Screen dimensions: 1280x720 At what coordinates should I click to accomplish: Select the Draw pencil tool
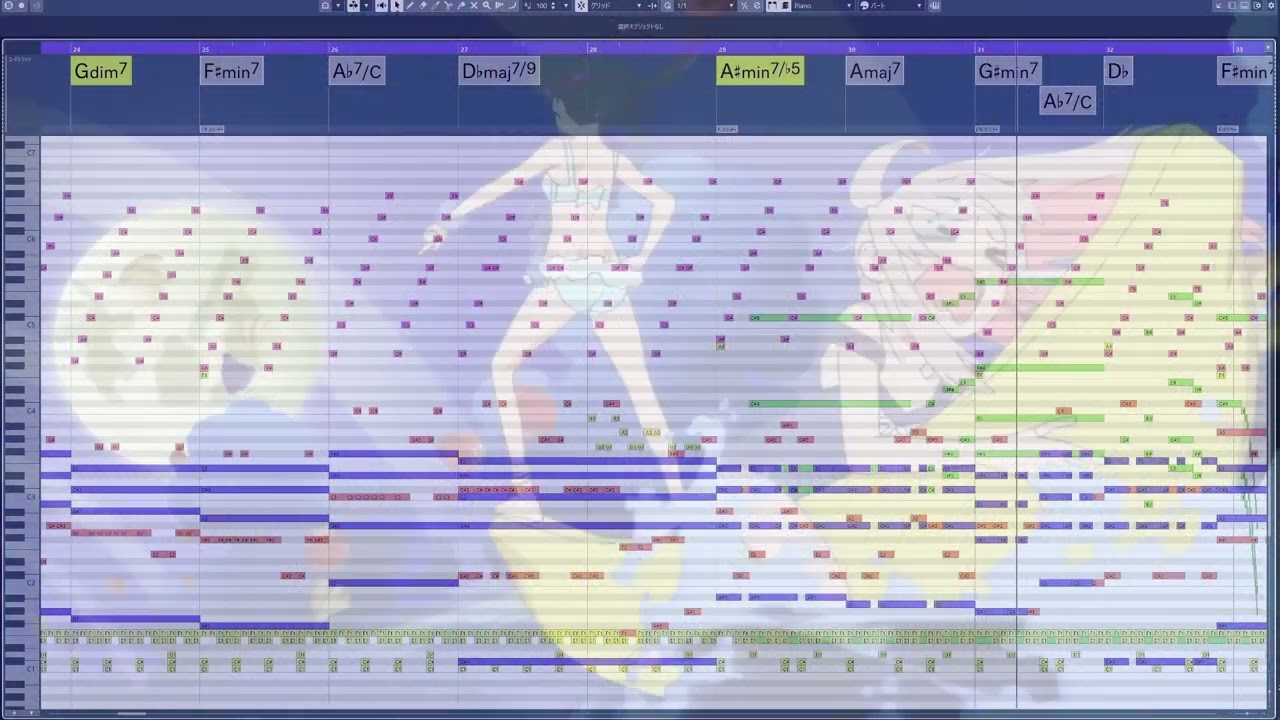tap(410, 5)
